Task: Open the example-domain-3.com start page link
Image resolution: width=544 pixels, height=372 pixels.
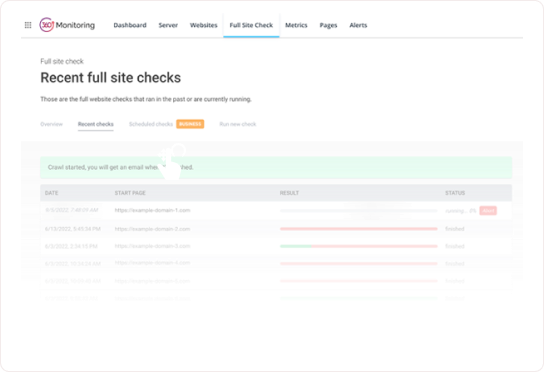Action: (152, 246)
